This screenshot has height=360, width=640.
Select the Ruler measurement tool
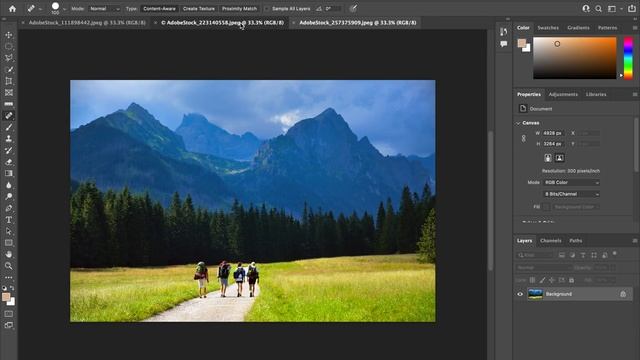pos(9,104)
